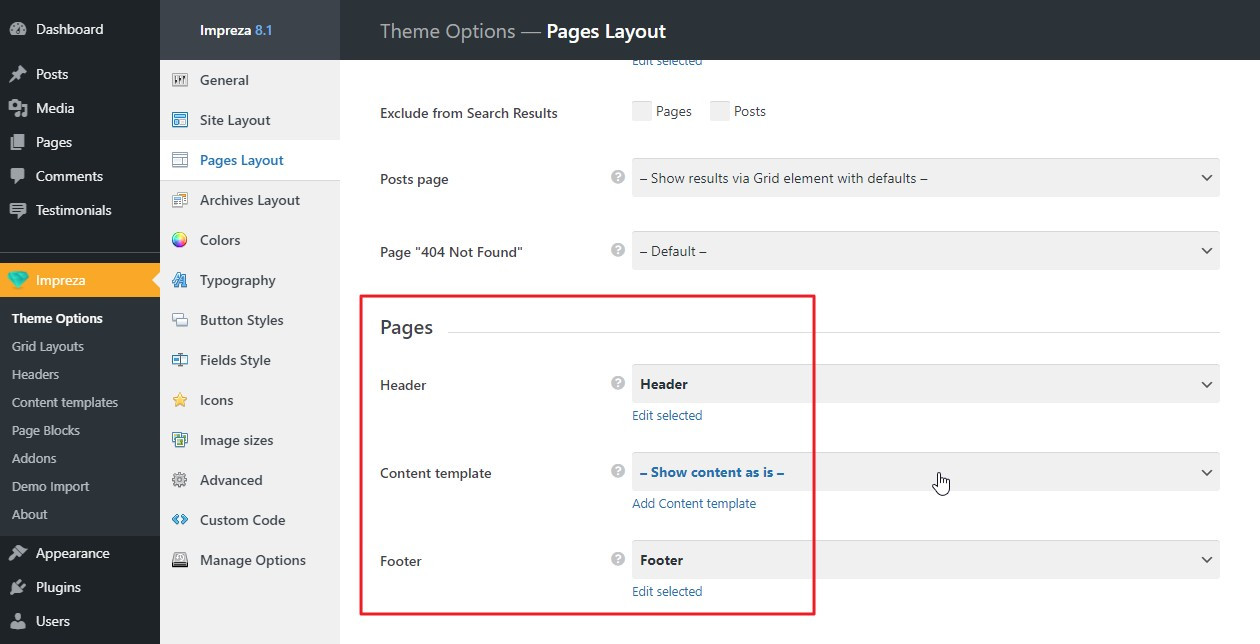Click the Icons star icon

tap(180, 400)
